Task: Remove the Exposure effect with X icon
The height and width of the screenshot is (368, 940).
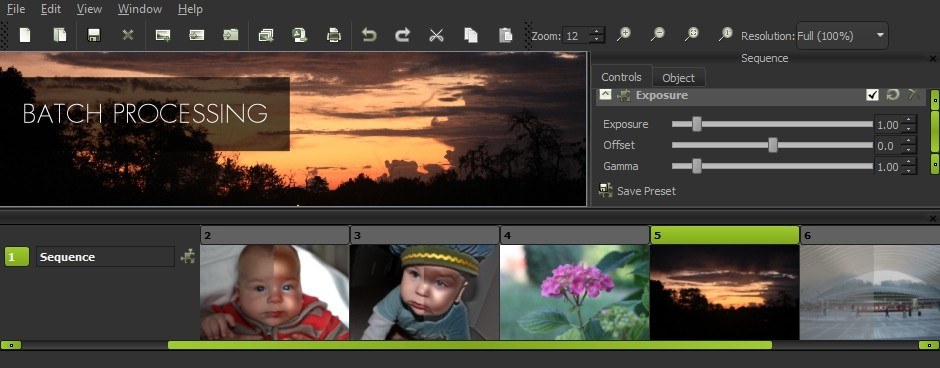Action: pyautogui.click(x=913, y=94)
